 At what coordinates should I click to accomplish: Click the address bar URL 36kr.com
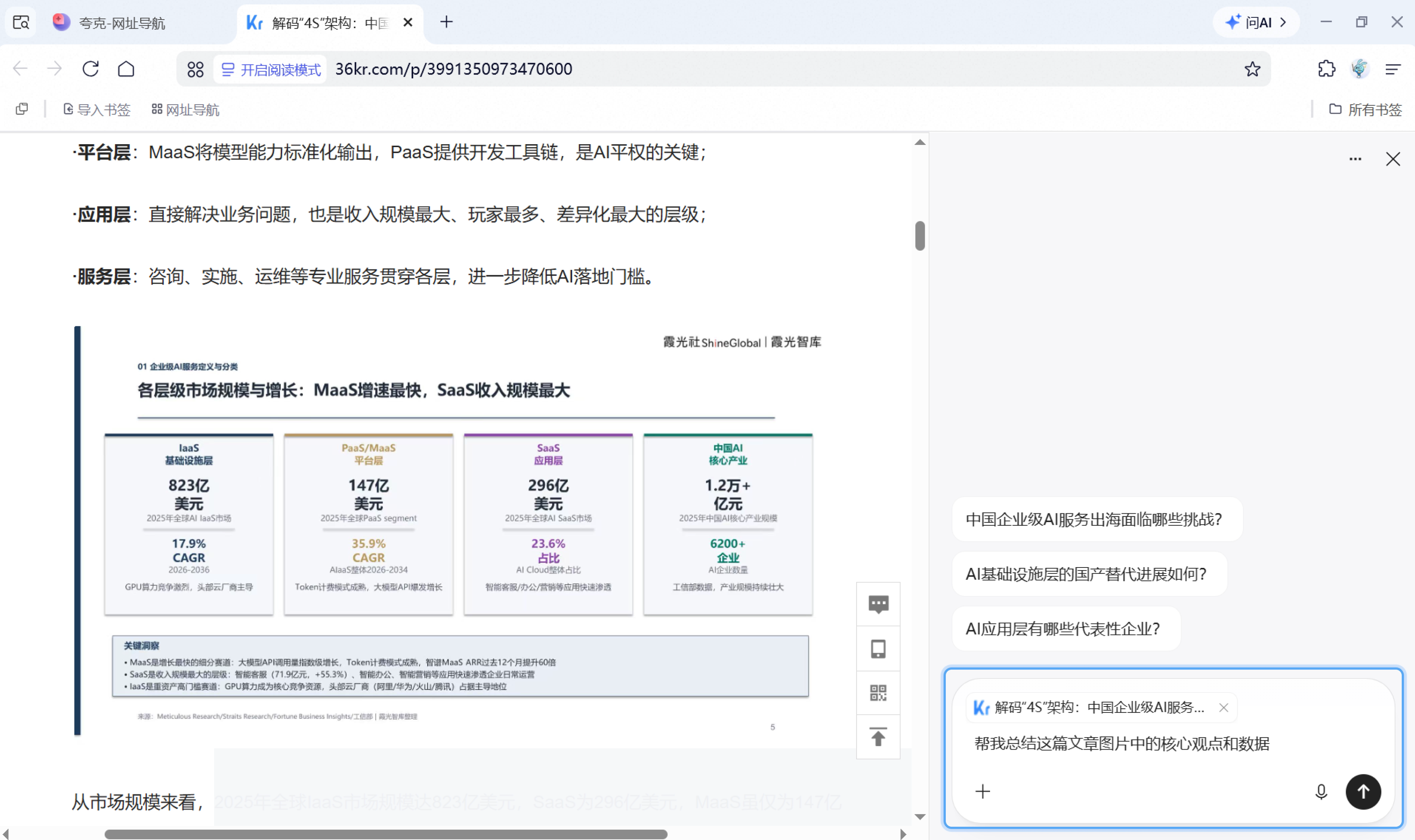[x=454, y=69]
